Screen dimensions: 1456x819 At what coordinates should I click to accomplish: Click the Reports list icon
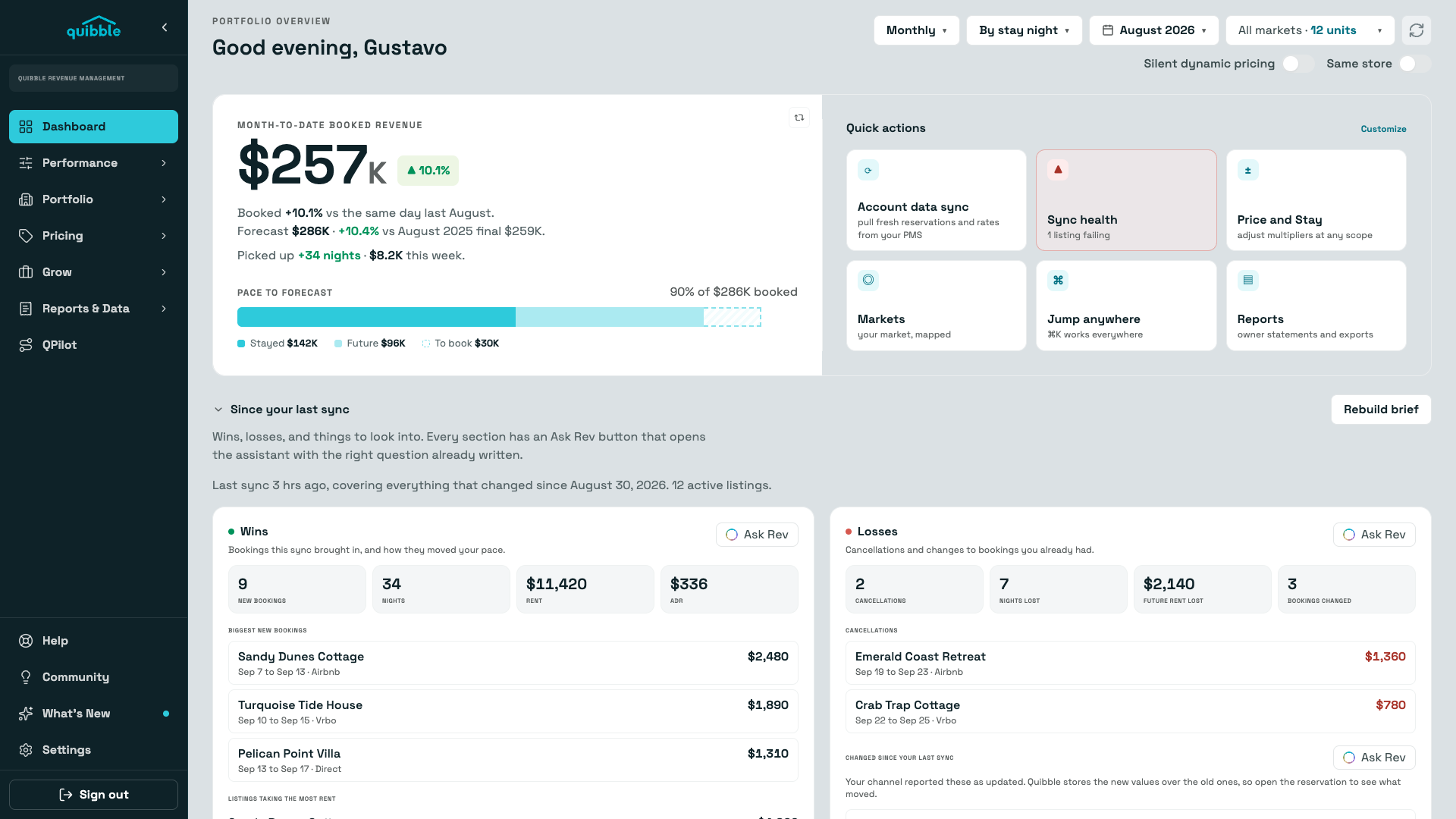click(1248, 281)
